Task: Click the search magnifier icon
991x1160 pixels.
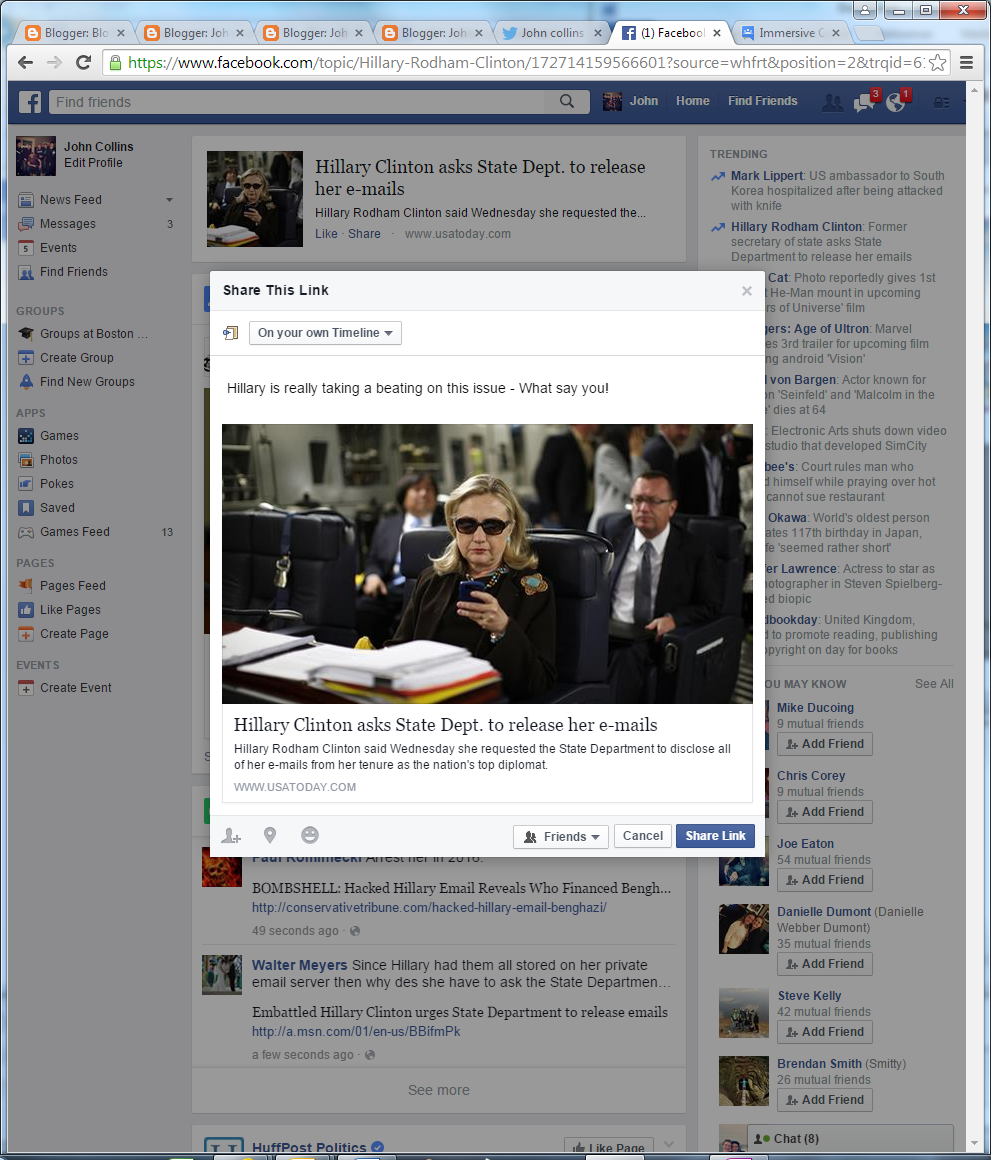Action: click(566, 101)
